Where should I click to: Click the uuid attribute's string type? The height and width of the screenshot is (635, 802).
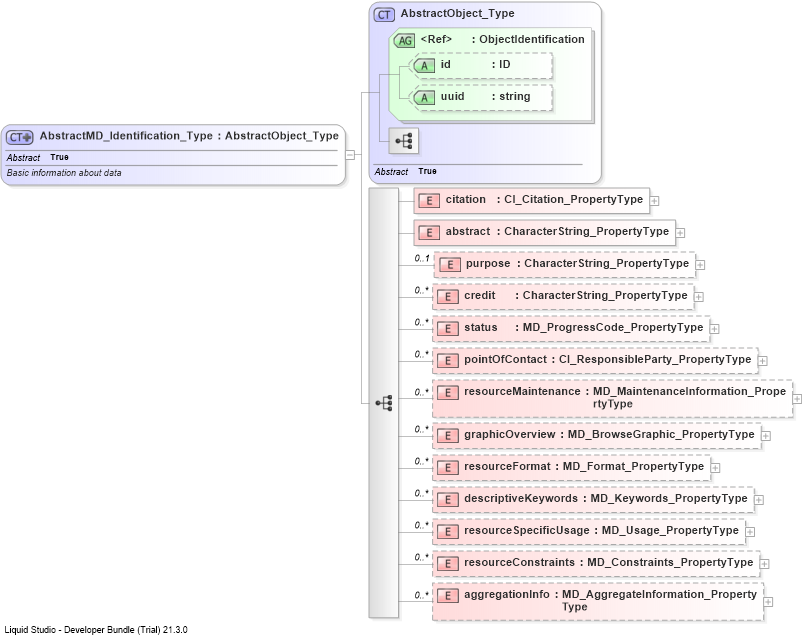(x=515, y=97)
